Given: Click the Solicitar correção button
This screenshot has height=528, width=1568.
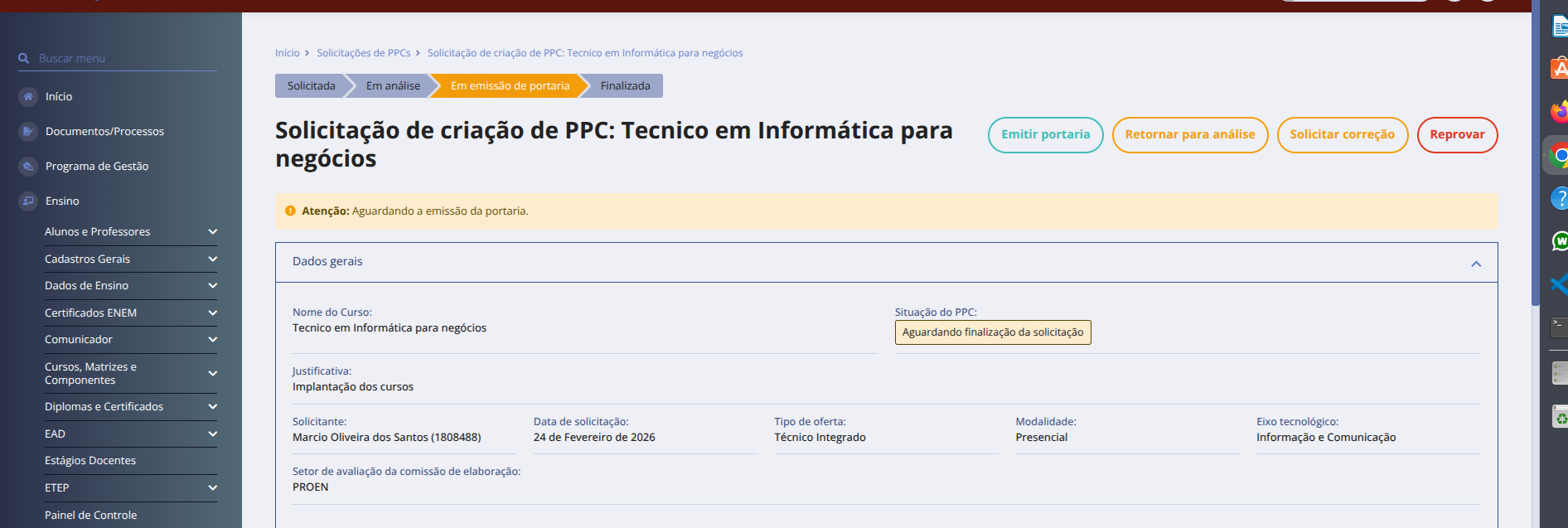Looking at the screenshot, I should [x=1343, y=135].
